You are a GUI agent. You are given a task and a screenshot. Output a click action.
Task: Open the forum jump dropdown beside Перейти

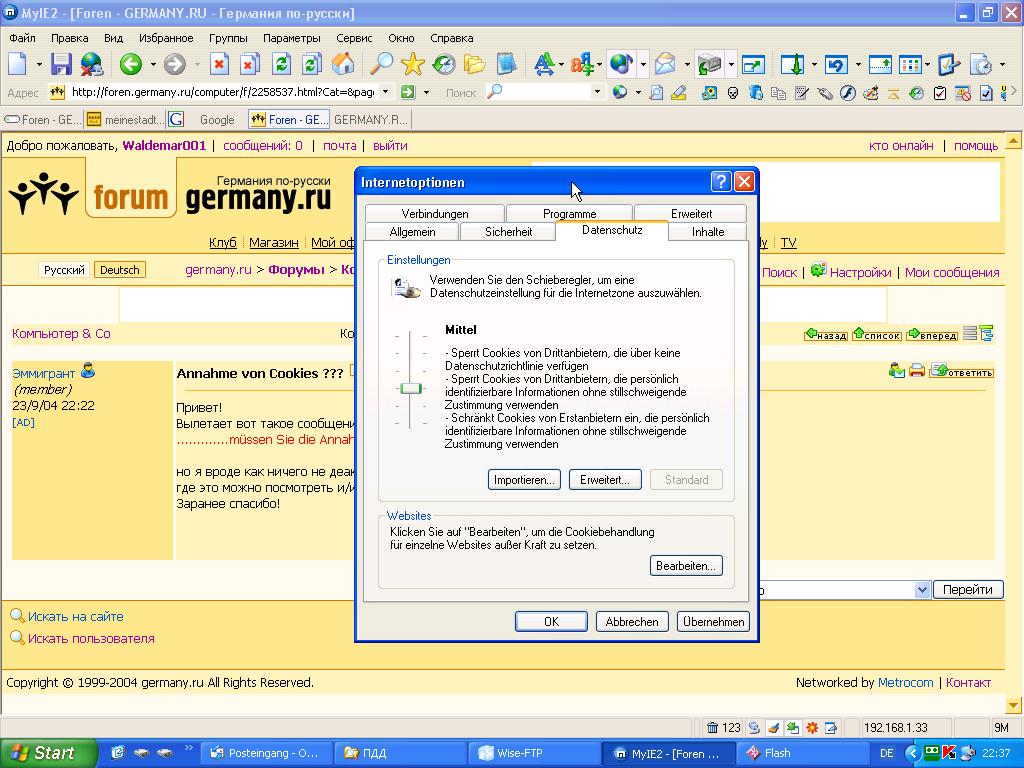click(922, 590)
